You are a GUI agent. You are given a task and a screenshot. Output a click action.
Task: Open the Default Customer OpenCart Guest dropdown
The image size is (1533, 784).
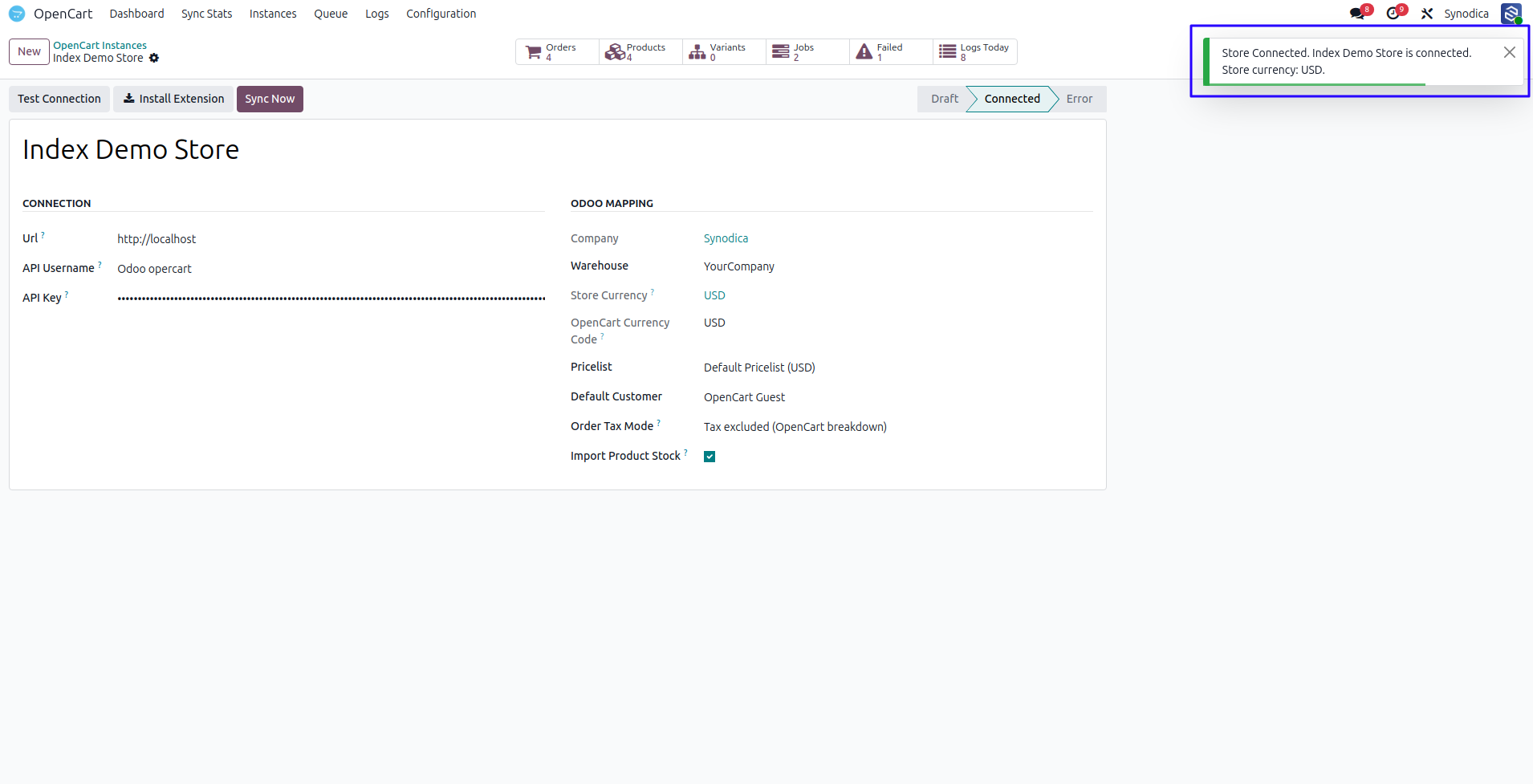click(898, 397)
